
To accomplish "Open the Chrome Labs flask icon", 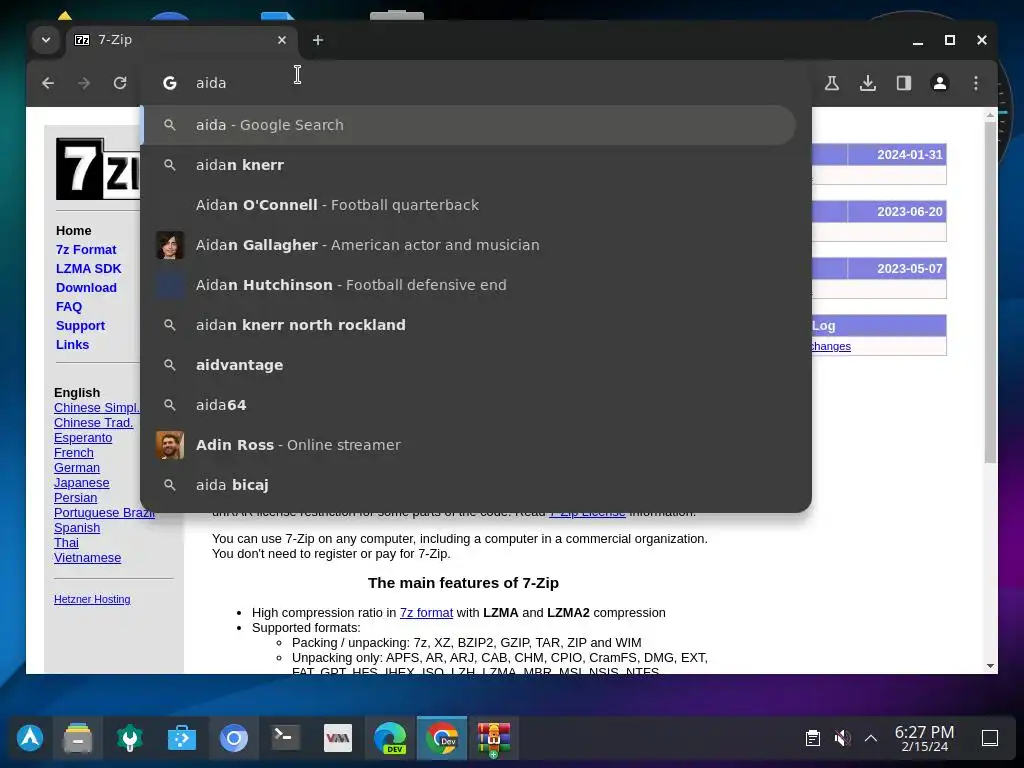I will 831,83.
